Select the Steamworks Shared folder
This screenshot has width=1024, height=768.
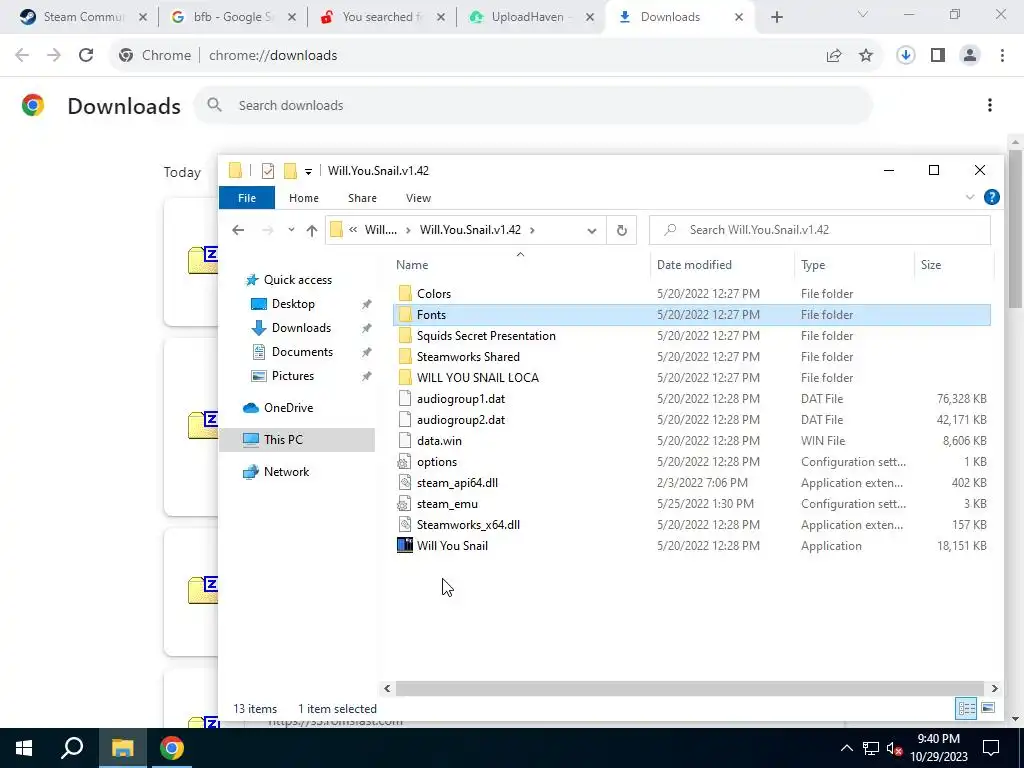click(468, 357)
